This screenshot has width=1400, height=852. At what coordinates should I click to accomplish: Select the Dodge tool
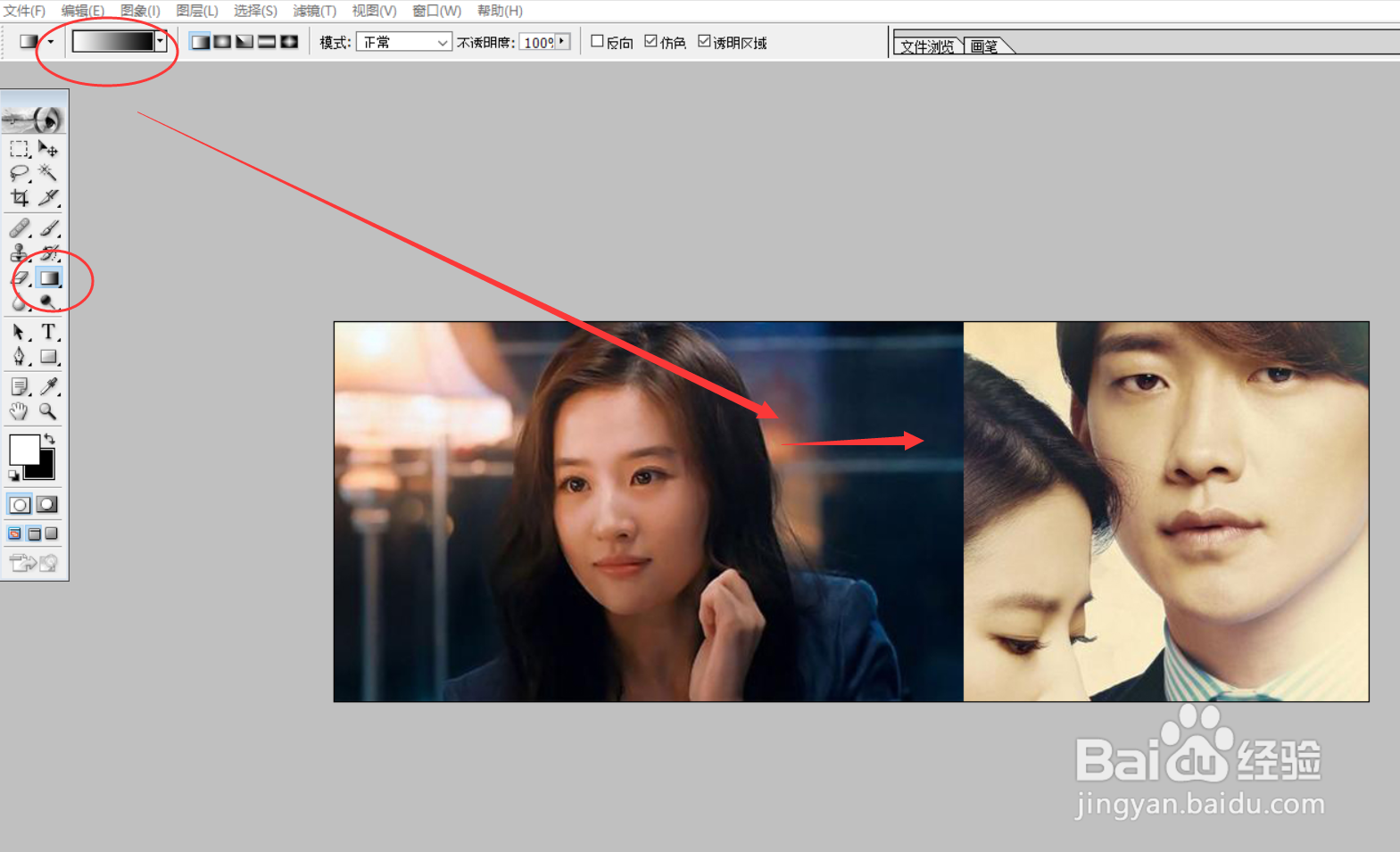(48, 302)
